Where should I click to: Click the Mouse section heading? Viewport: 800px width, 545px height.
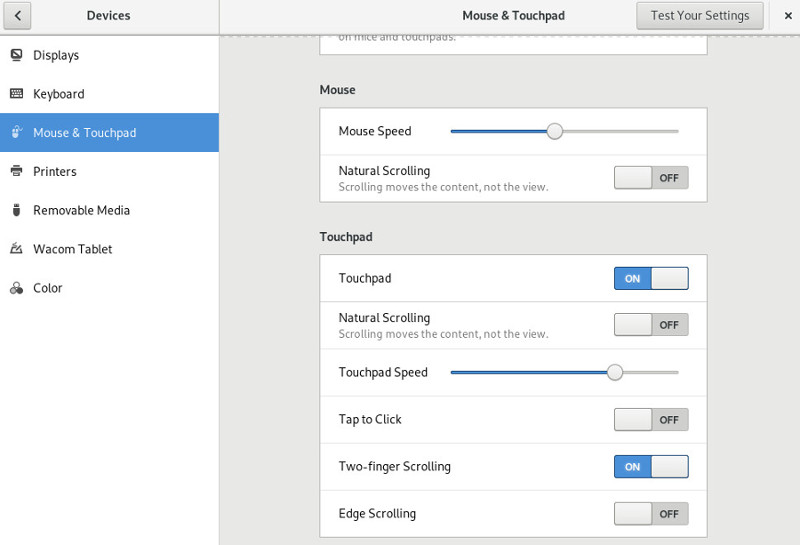tap(337, 90)
